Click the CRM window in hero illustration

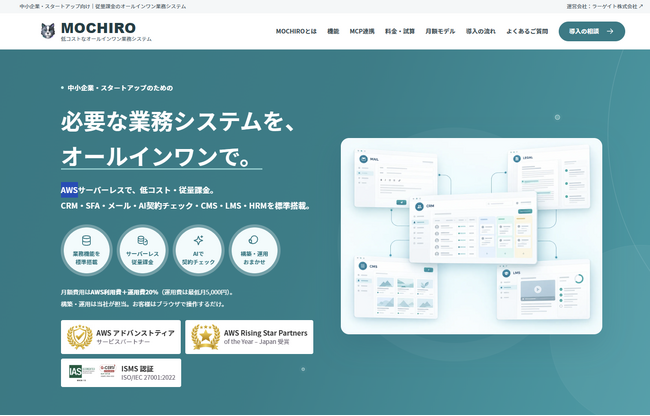point(473,229)
